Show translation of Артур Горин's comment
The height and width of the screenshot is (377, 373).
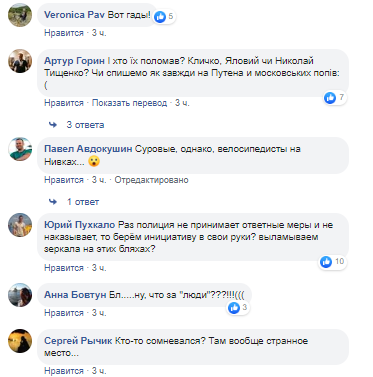click(x=129, y=103)
